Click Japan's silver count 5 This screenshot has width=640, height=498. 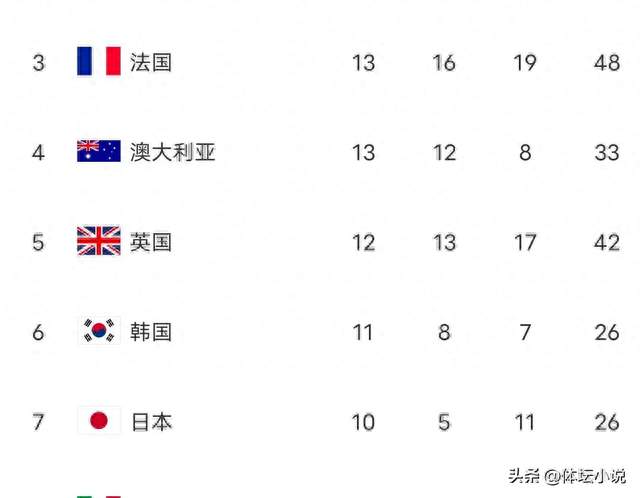click(444, 422)
